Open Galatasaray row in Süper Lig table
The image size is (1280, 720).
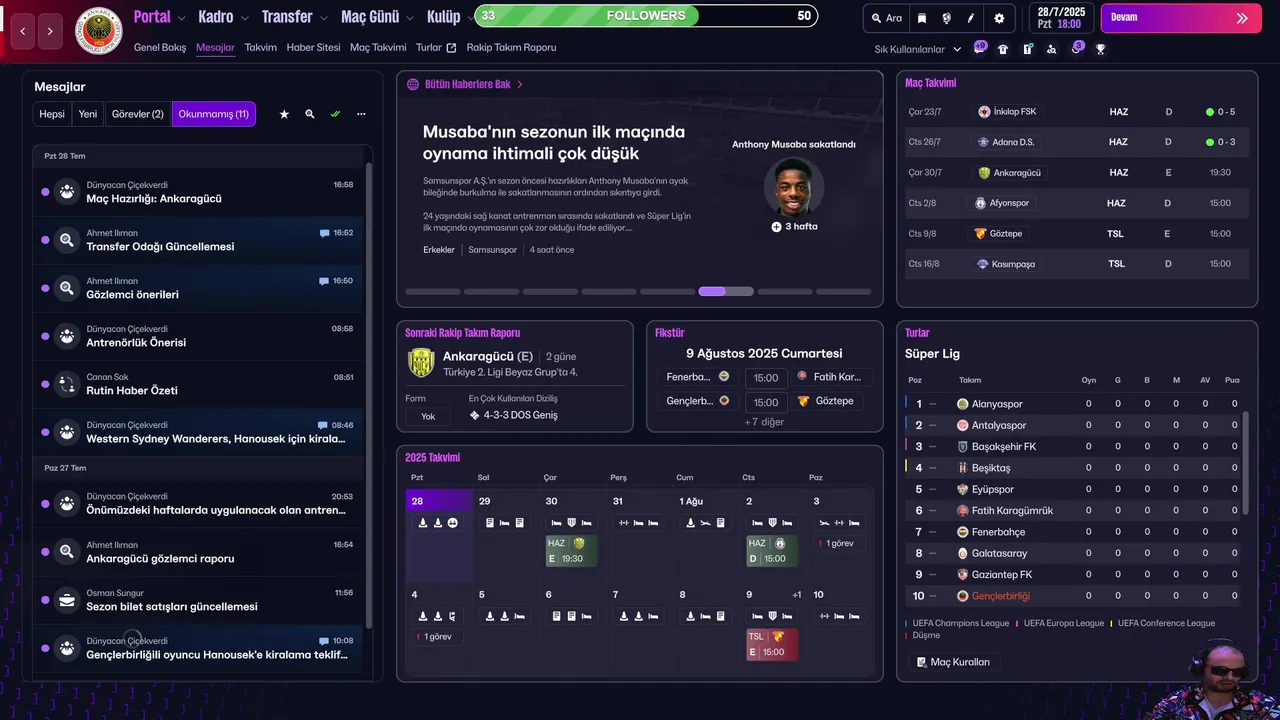pyautogui.click(x=1073, y=553)
